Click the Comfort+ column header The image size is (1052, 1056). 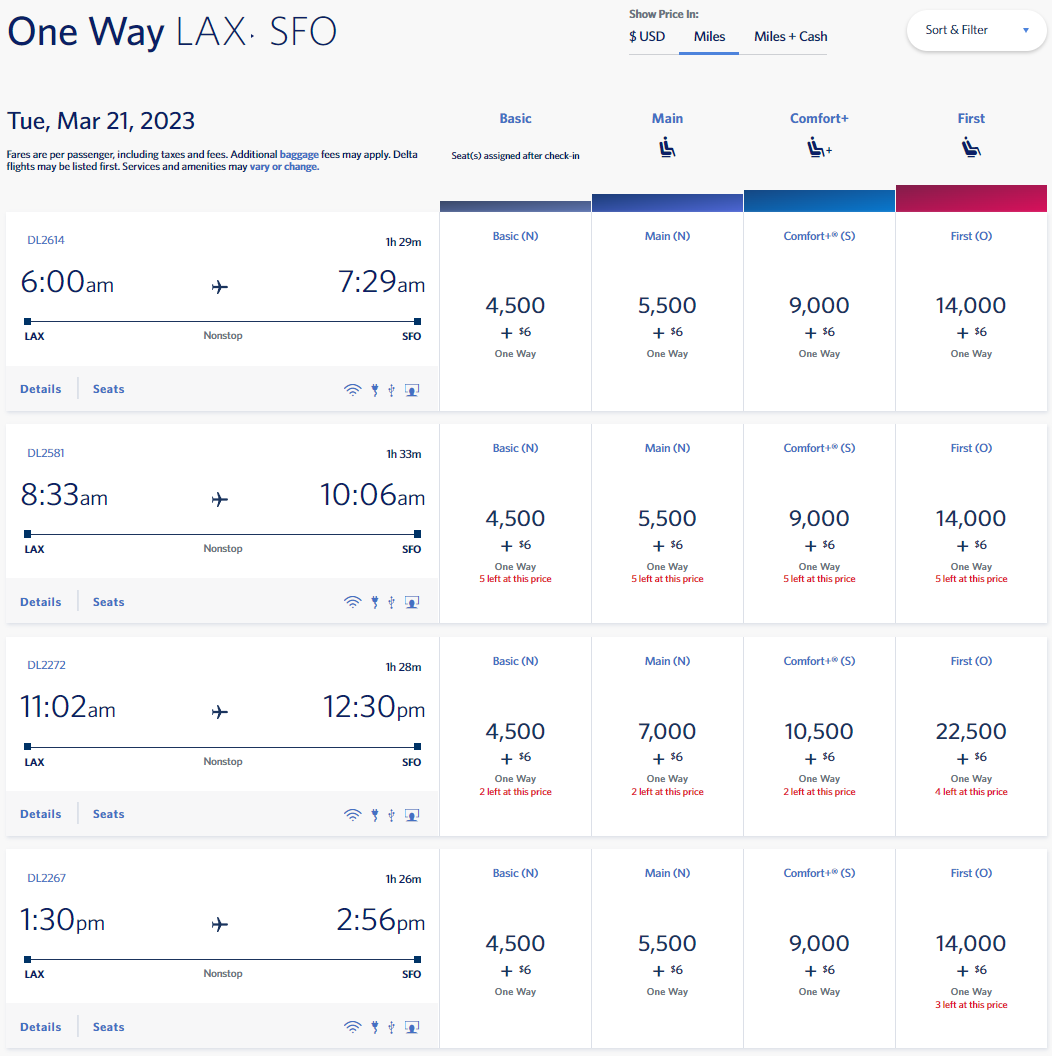click(819, 119)
